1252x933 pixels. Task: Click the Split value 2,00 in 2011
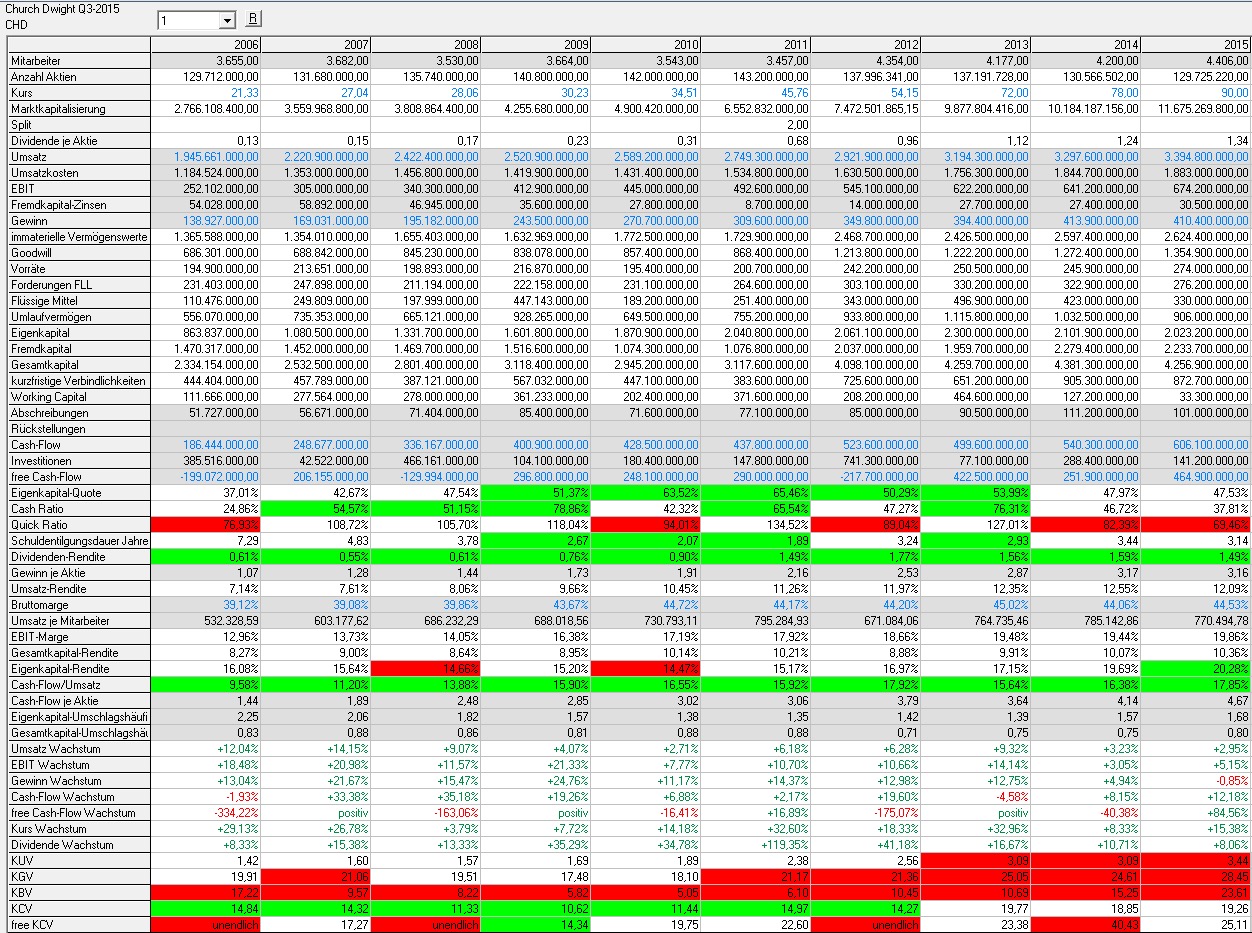(755, 125)
